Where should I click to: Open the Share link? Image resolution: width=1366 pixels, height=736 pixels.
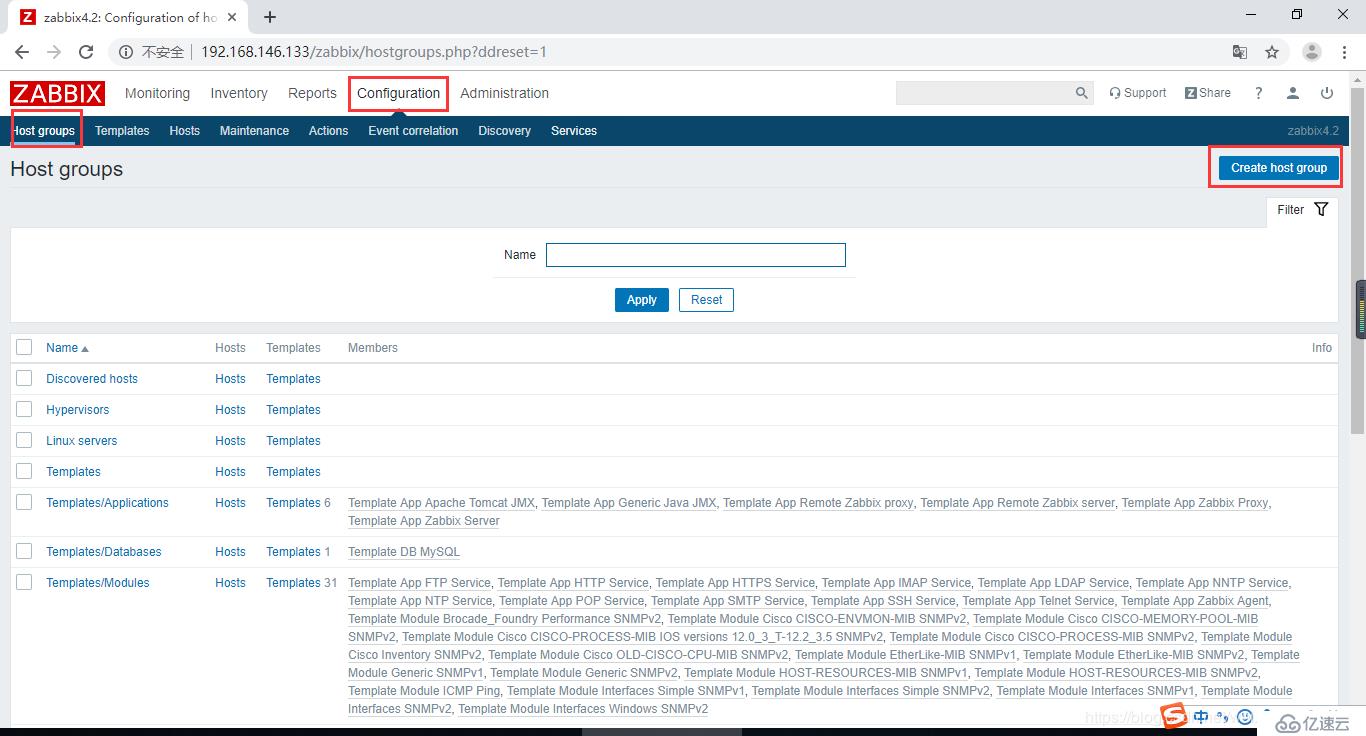[1208, 93]
